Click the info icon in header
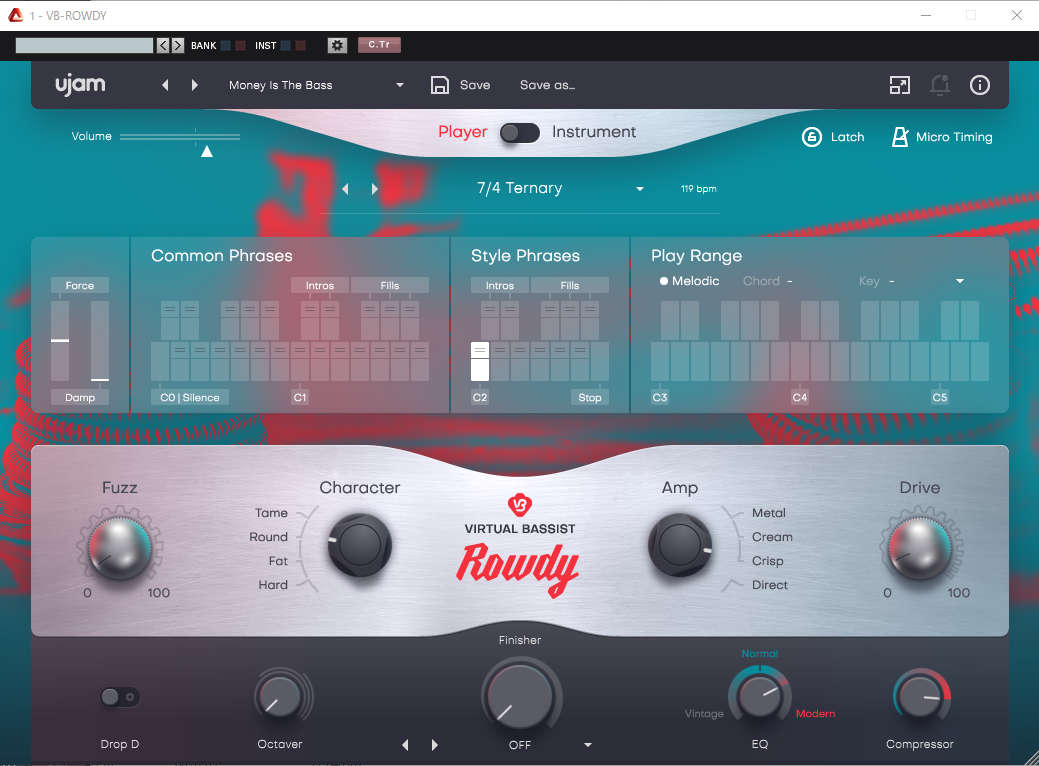Image resolution: width=1039 pixels, height=766 pixels. point(980,85)
